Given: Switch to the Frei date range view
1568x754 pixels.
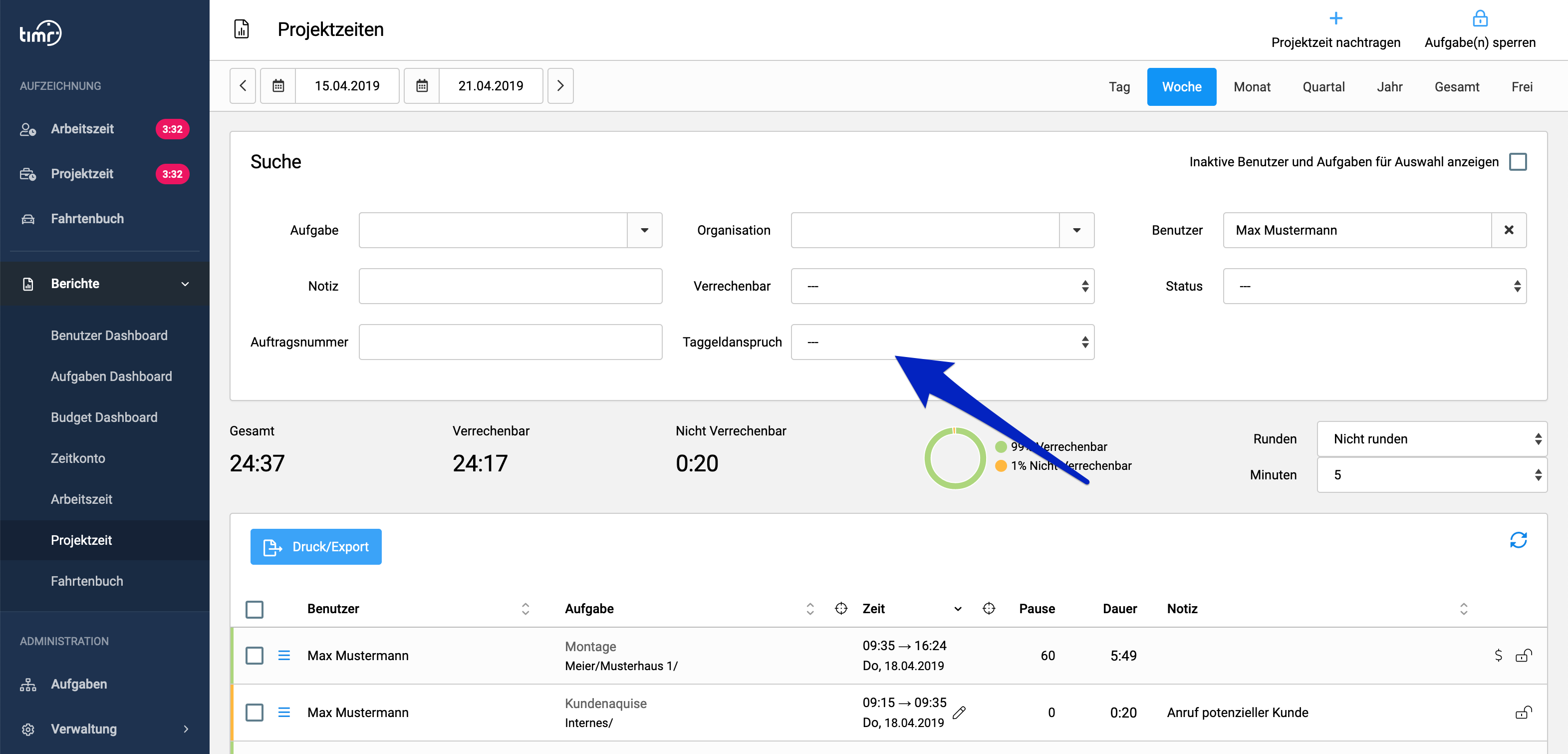Looking at the screenshot, I should [1522, 86].
